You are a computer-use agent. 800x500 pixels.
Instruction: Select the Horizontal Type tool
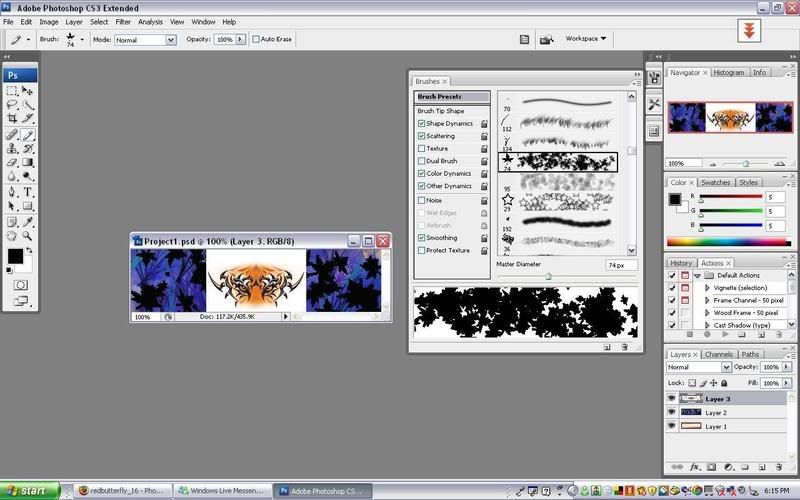[x=28, y=191]
